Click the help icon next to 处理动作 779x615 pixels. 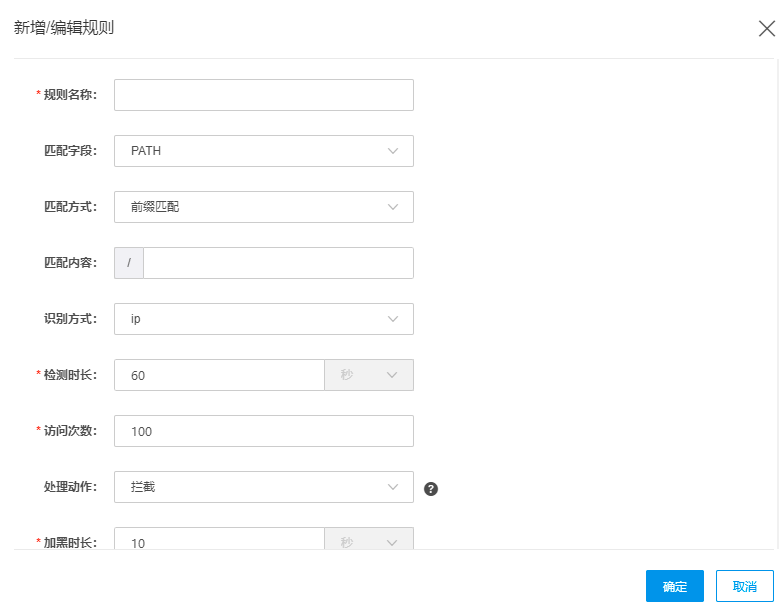(x=431, y=488)
